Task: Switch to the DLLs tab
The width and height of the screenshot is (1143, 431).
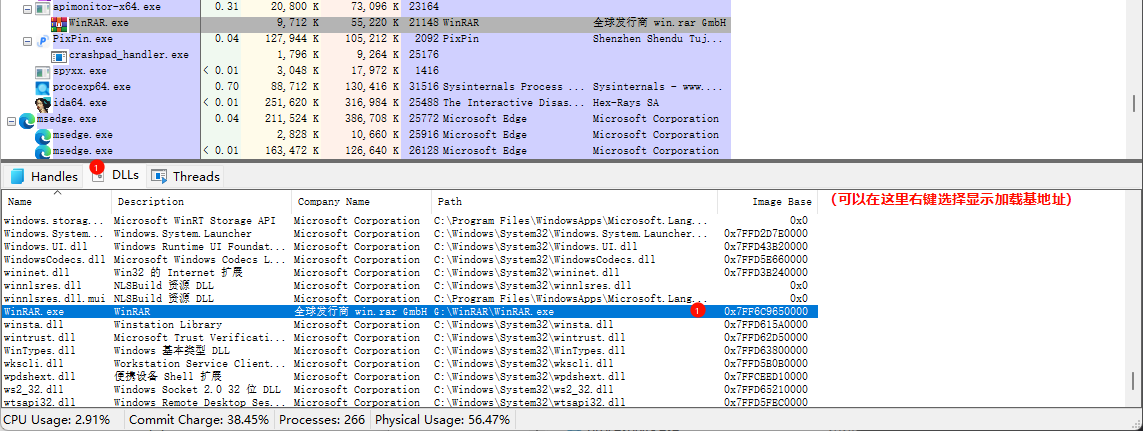Action: coord(115,175)
